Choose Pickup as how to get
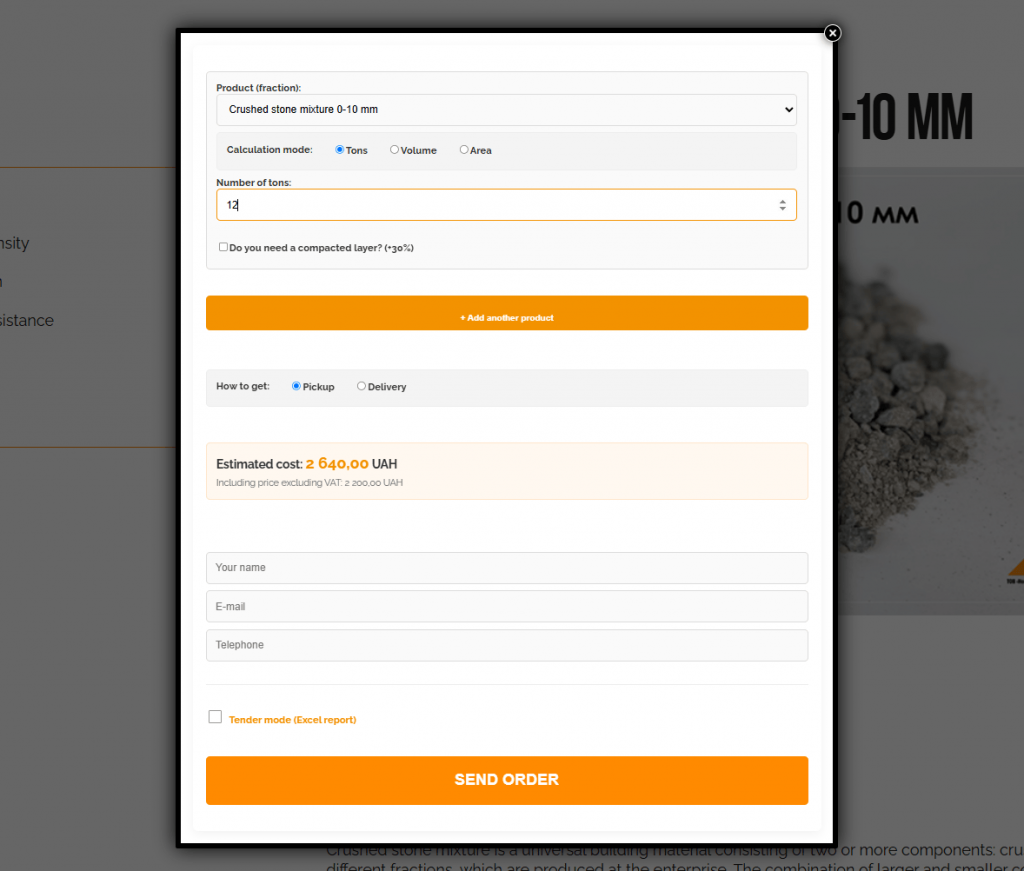The width and height of the screenshot is (1024, 871). [x=296, y=386]
